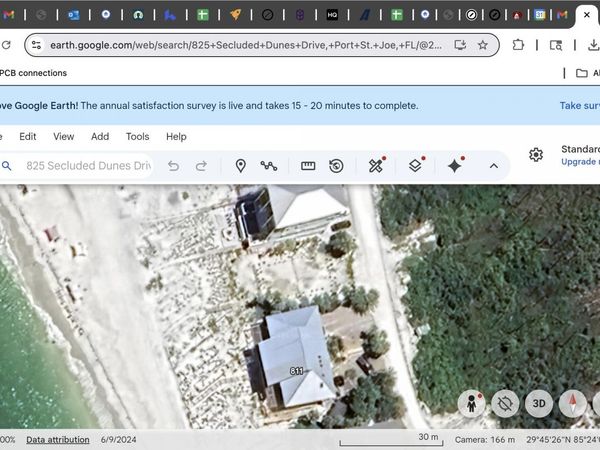Open browser downloads

(593, 45)
